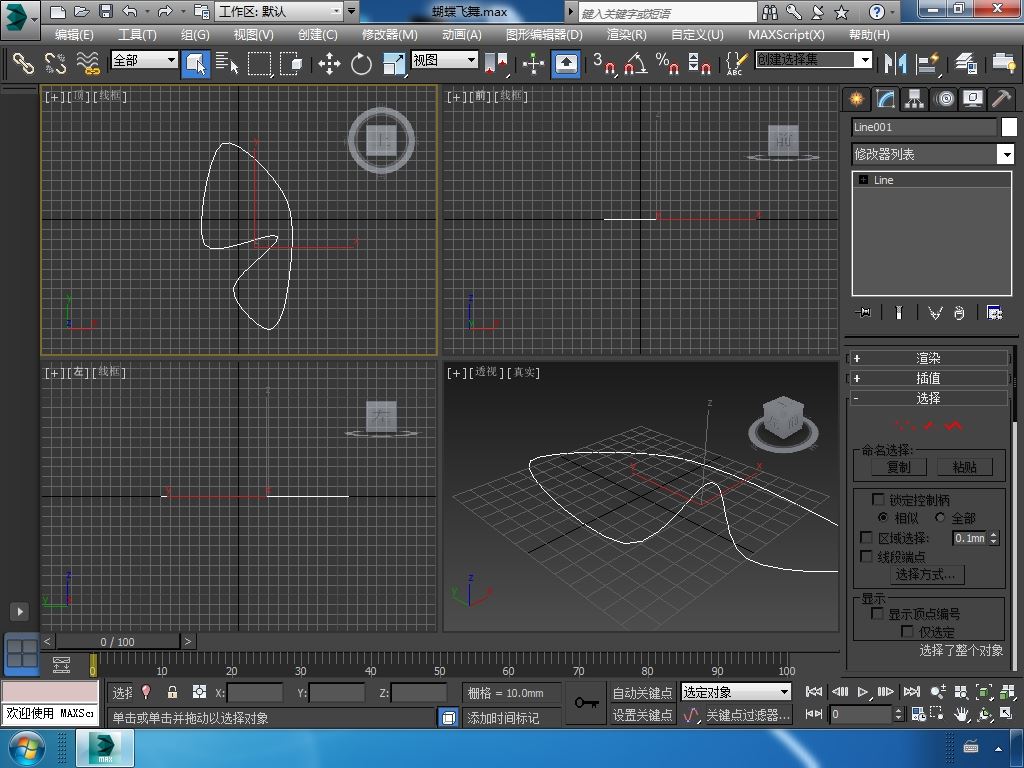Click Mirror tool icon
This screenshot has height=768, width=1024.
point(895,63)
